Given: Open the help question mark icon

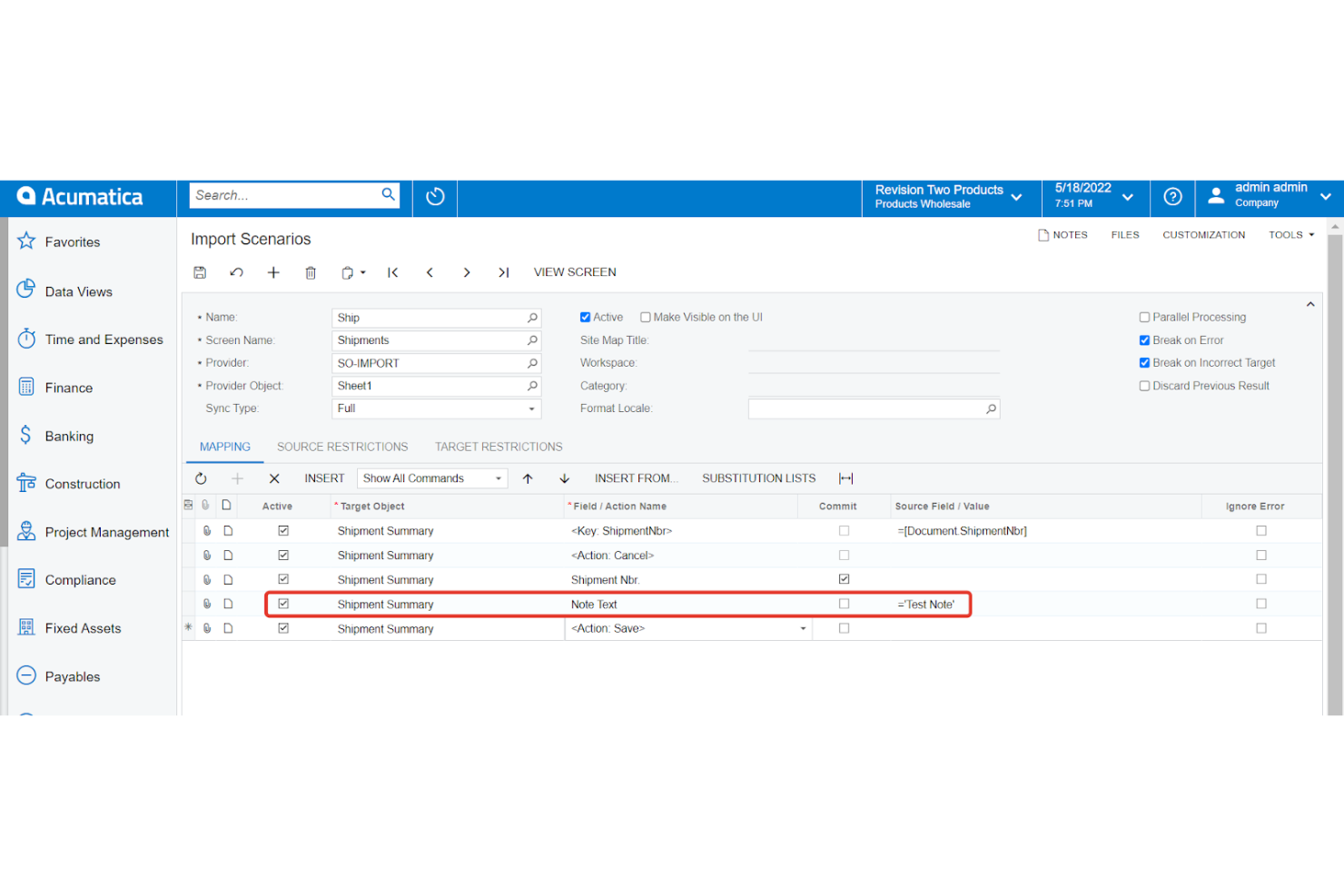Looking at the screenshot, I should coord(1172,197).
